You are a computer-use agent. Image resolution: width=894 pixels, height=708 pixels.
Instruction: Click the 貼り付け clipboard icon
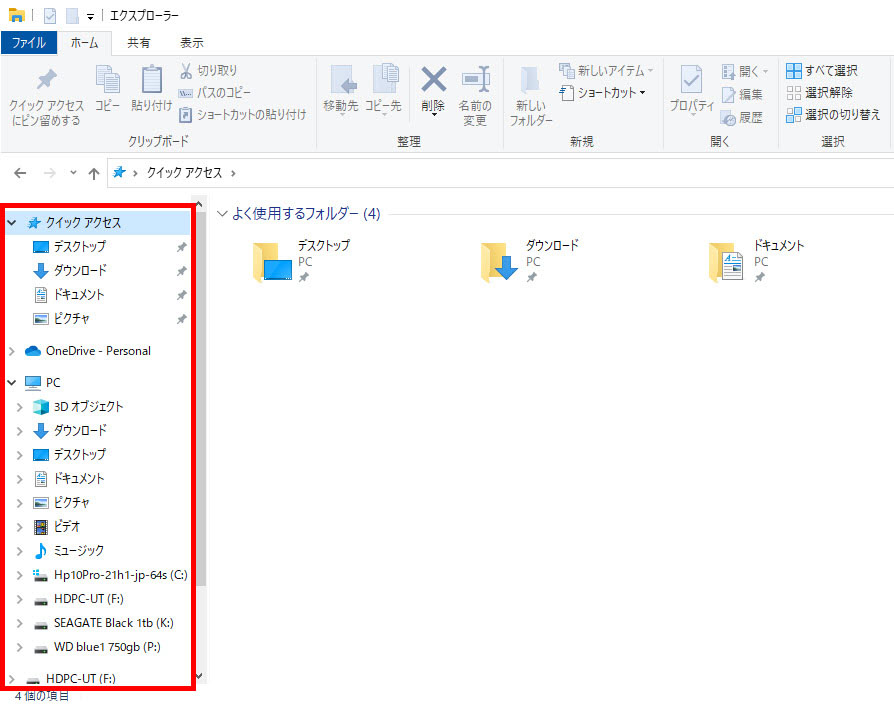(x=151, y=82)
